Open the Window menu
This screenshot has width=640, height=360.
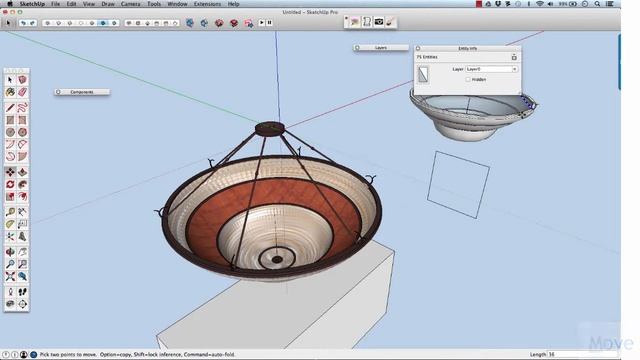177,4
